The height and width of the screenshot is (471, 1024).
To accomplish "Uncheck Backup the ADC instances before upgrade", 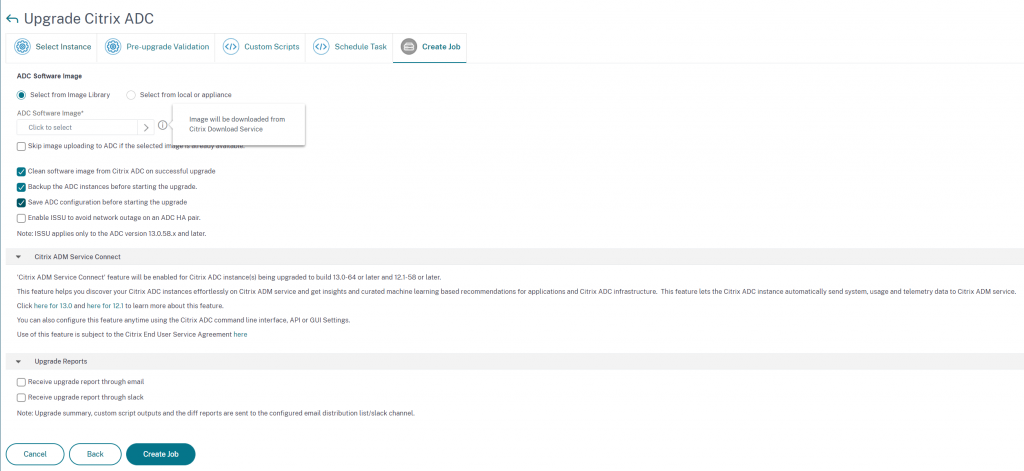I will [x=22, y=187].
